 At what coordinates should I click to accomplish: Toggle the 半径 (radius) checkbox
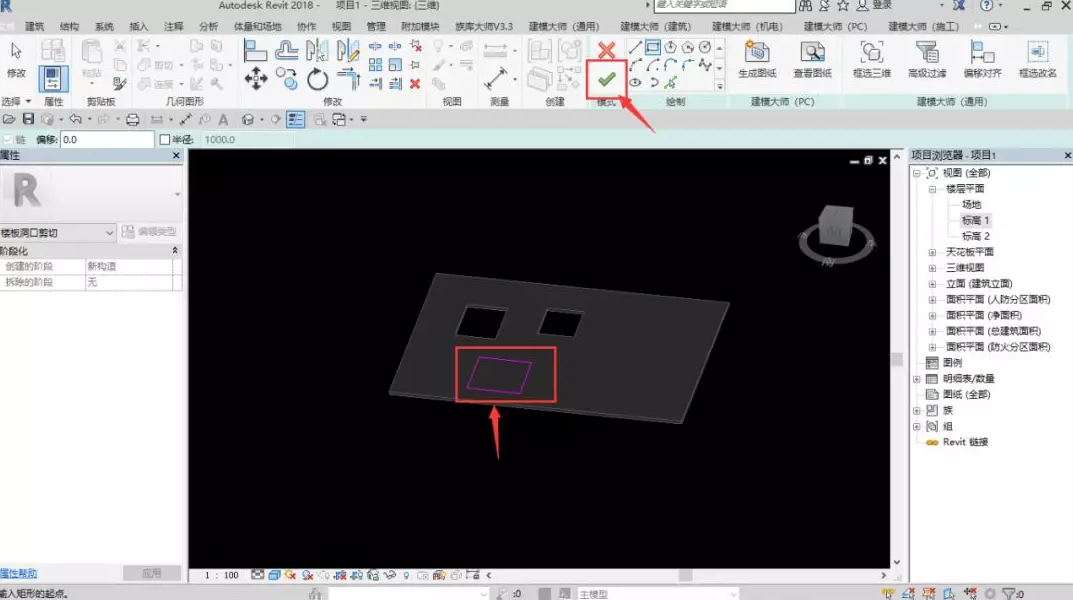[165, 140]
